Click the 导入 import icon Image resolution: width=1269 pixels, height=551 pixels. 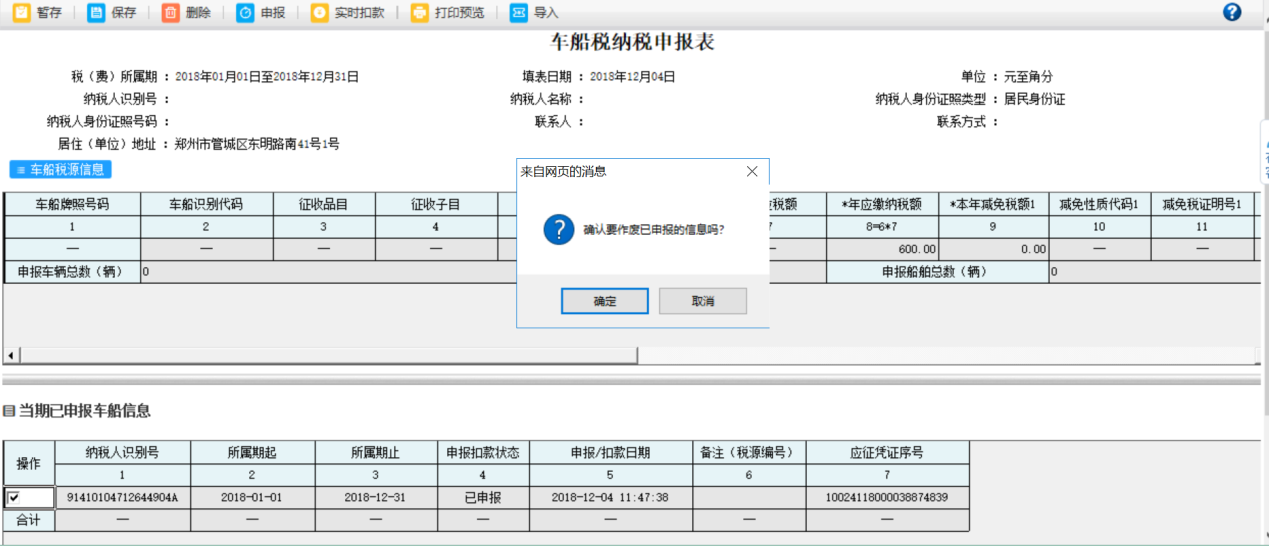518,12
